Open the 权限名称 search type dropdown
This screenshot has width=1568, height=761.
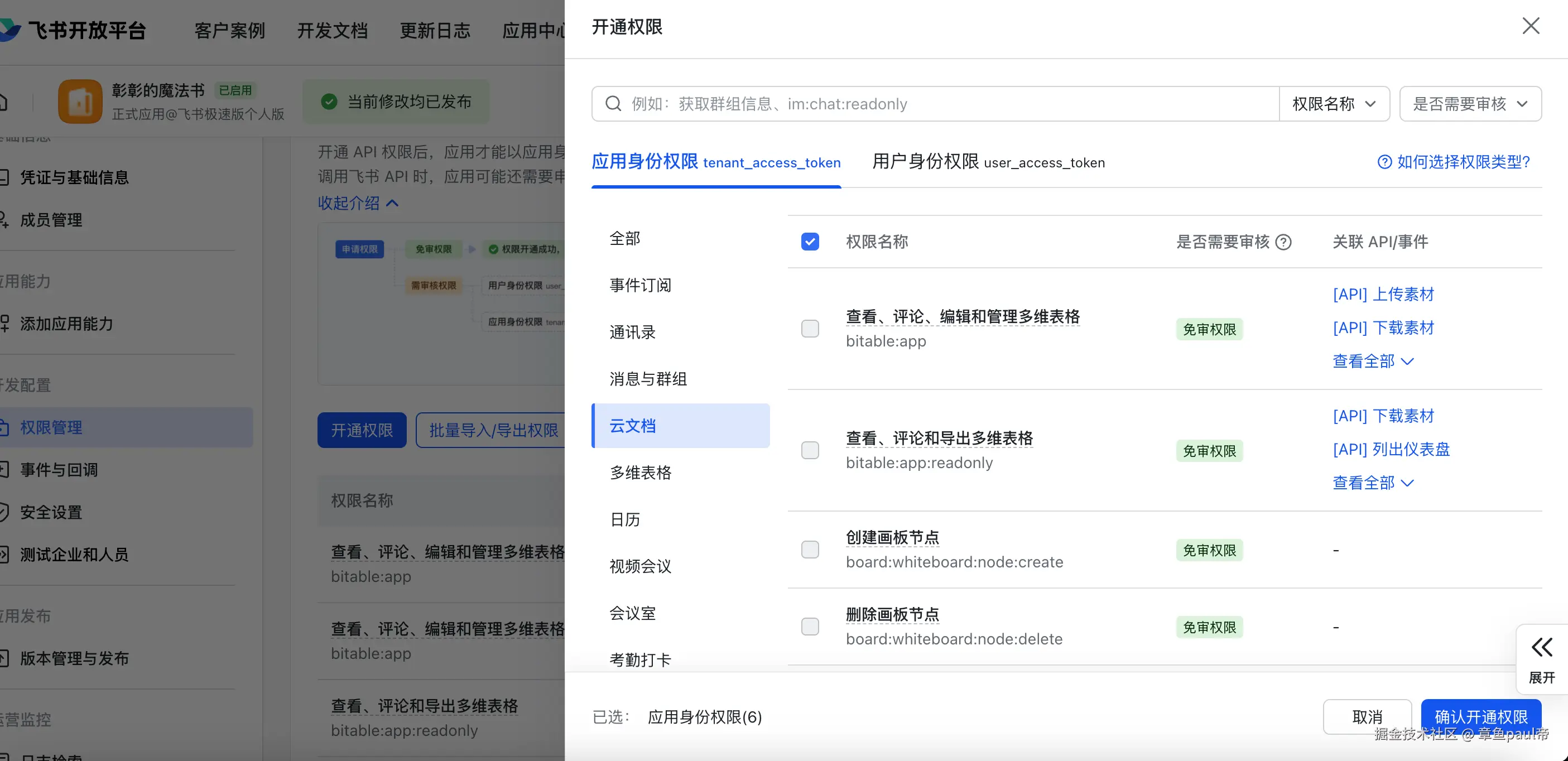1334,104
